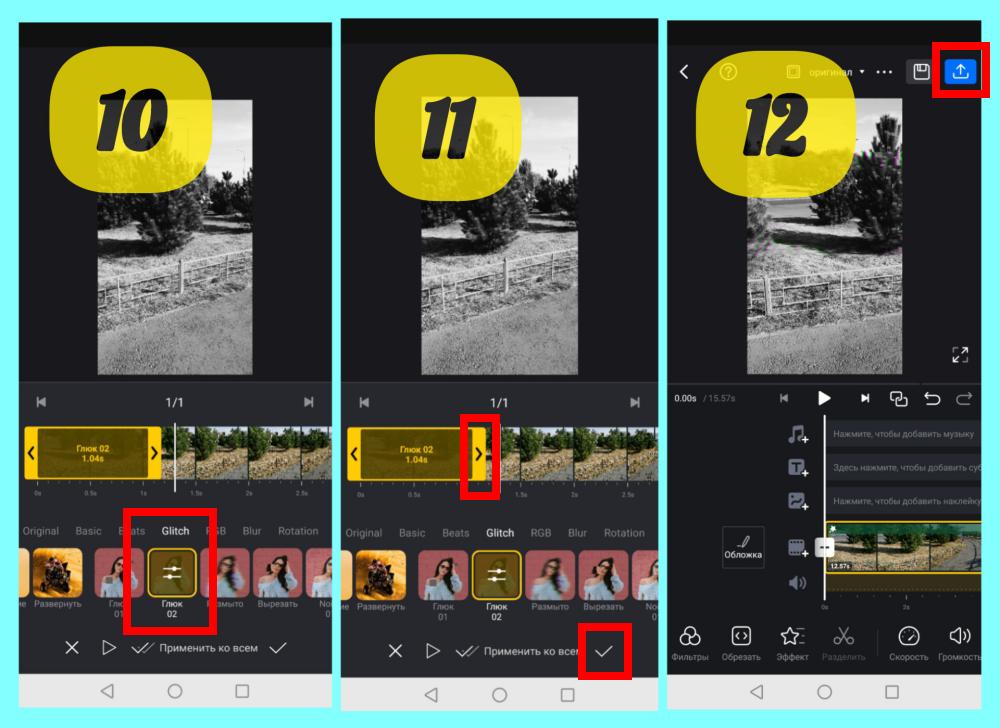
Task: Click the add sticker track icon
Action: coord(797,502)
